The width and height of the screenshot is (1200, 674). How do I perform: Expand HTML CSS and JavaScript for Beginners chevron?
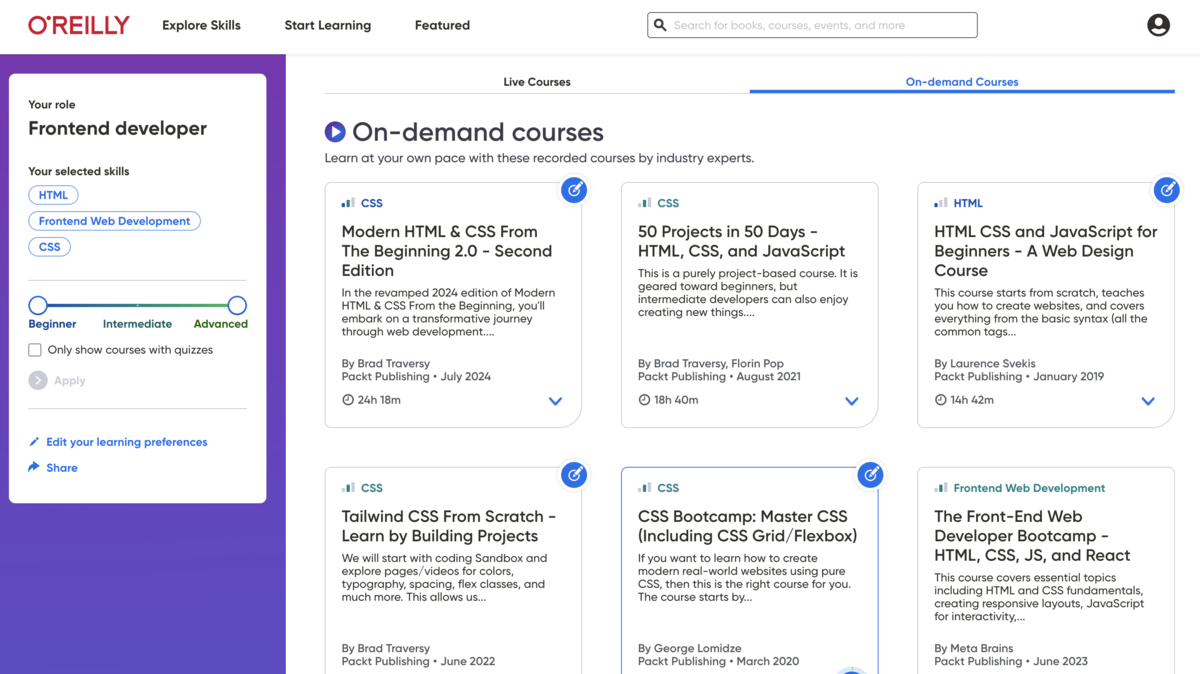pos(1148,401)
